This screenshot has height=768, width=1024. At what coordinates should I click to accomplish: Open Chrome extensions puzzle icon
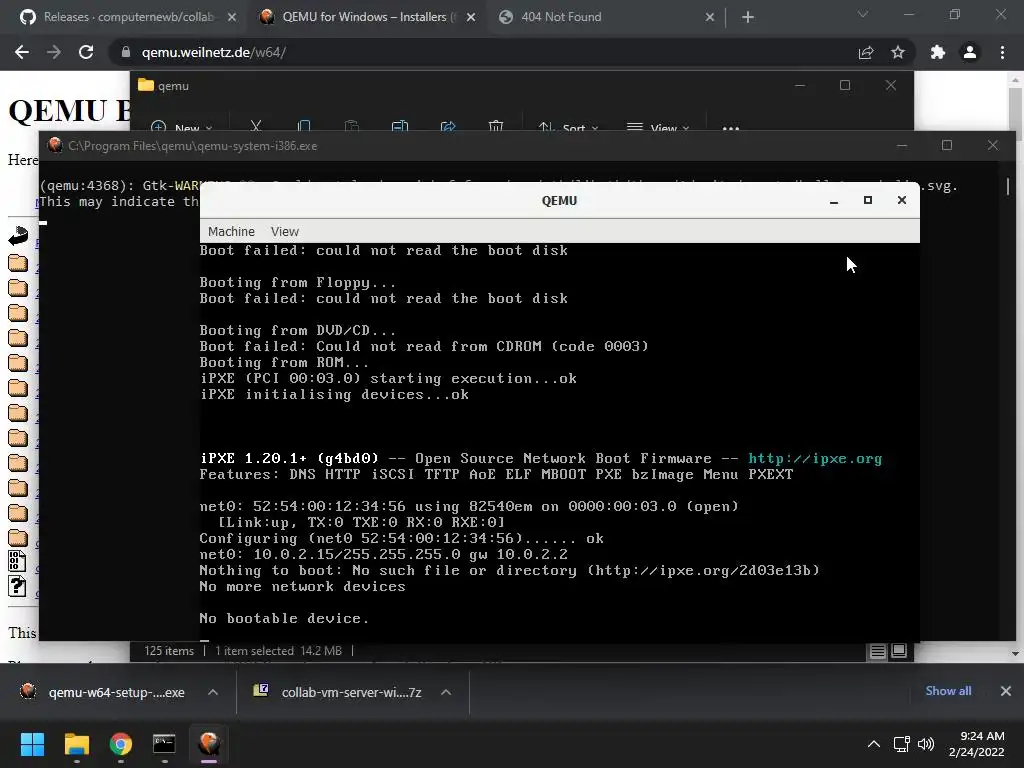[938, 52]
